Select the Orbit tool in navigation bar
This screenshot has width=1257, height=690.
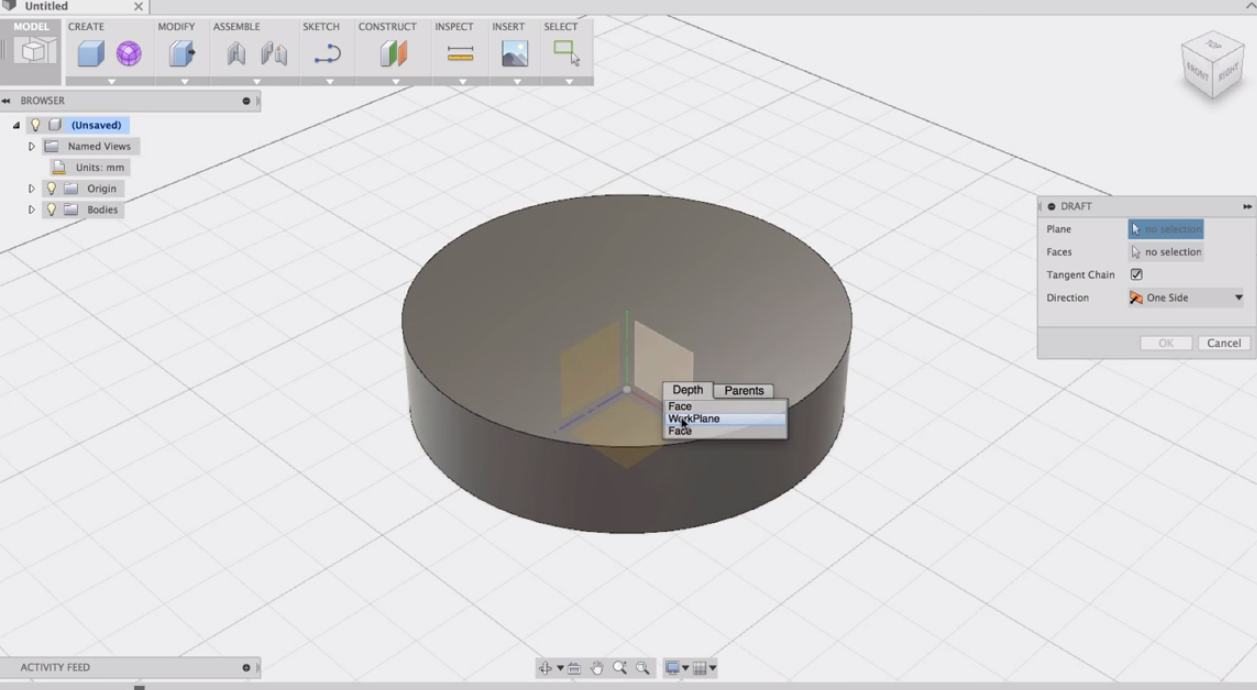click(x=547, y=666)
